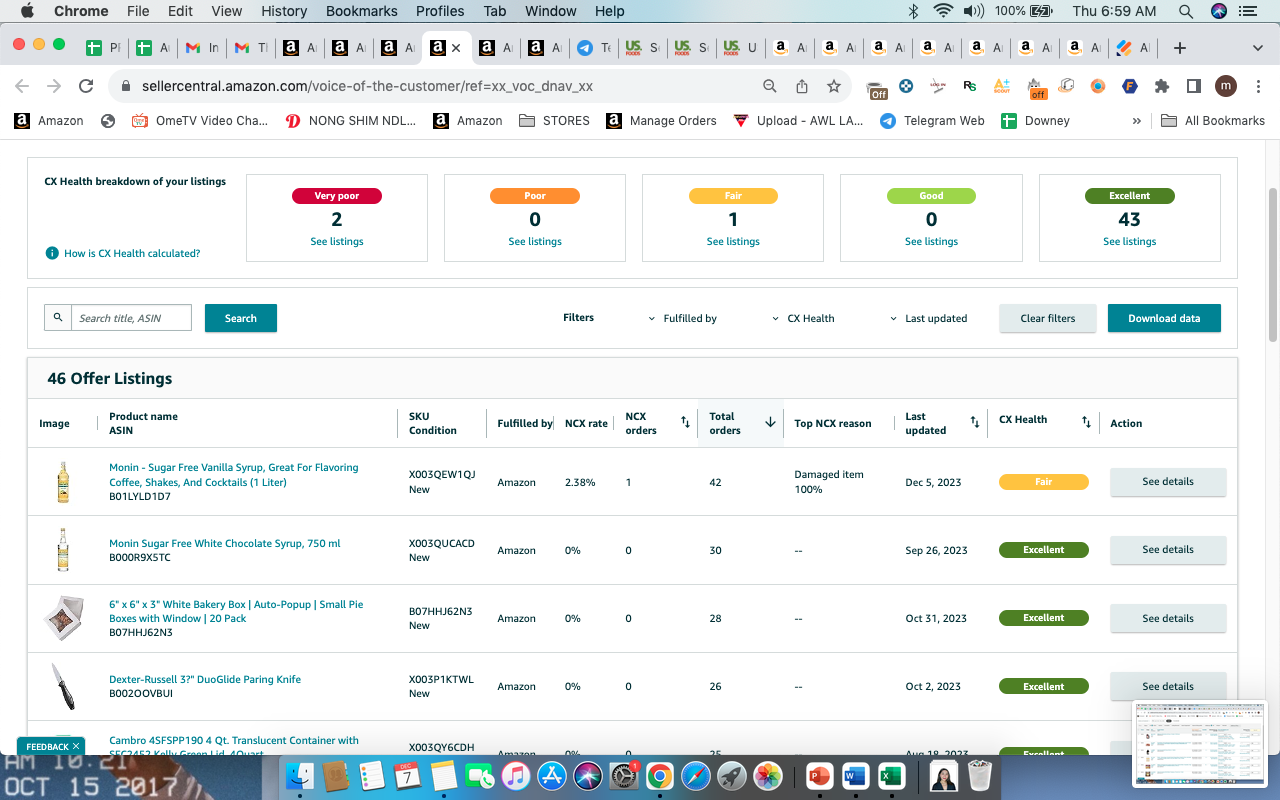See listings under Very poor
The width and height of the screenshot is (1280, 800).
[x=337, y=241]
